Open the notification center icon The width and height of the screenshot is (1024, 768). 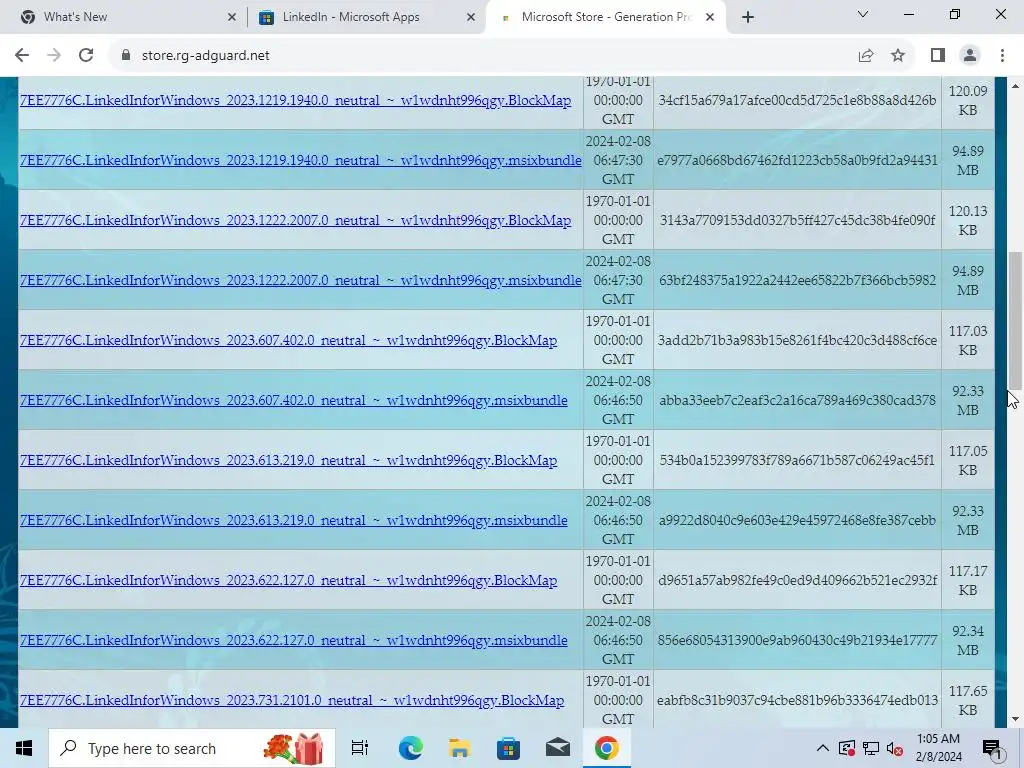pos(992,750)
